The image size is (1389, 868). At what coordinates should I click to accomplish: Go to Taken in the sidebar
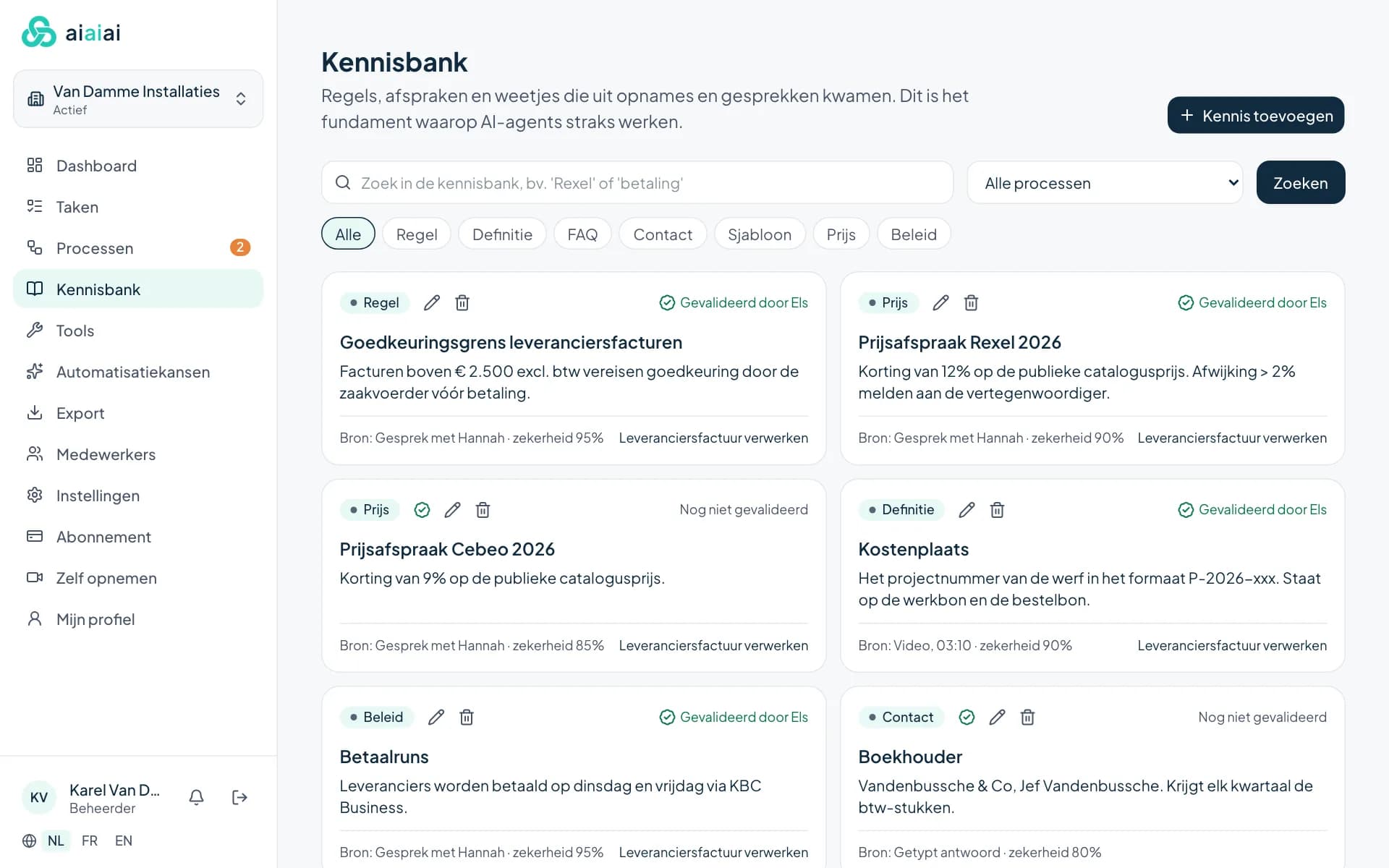click(x=138, y=207)
